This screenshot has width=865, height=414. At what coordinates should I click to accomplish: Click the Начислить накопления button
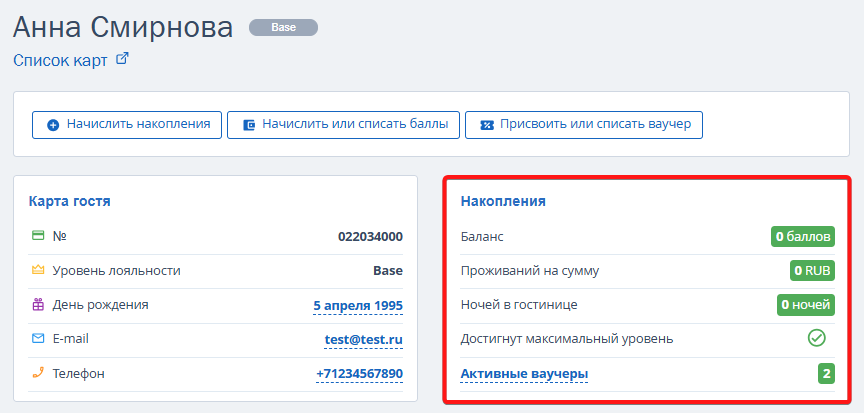[127, 125]
